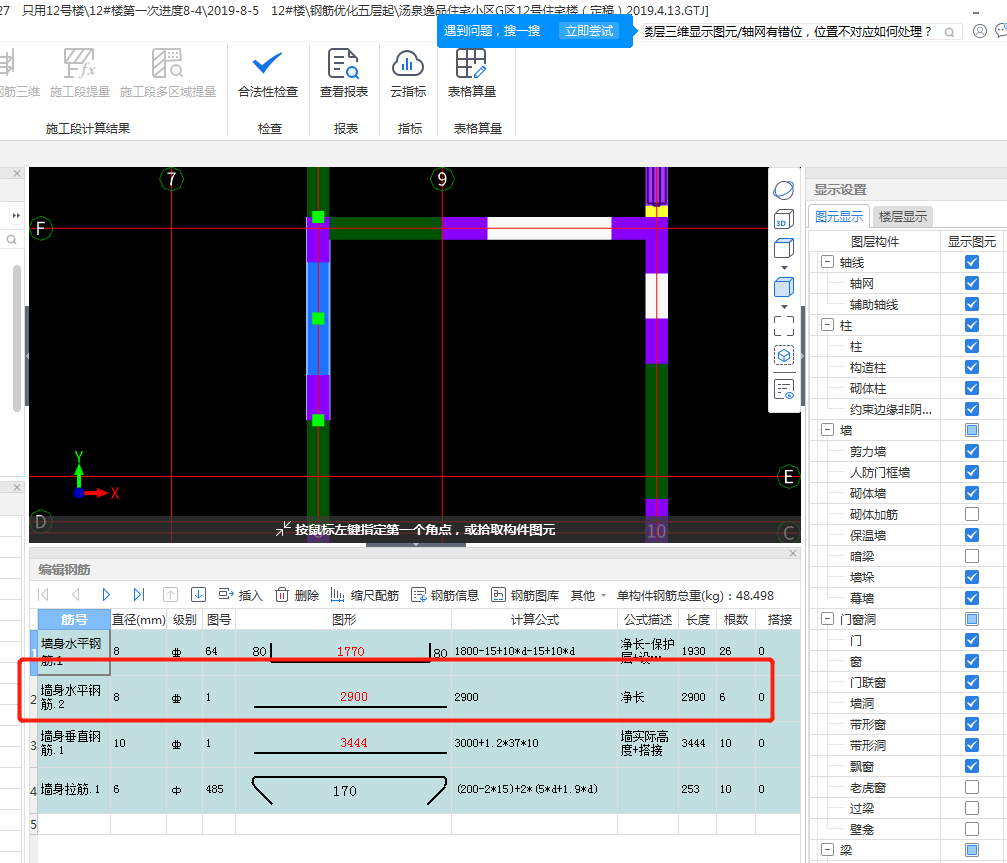This screenshot has width=1007, height=863.
Task: Switch to 楼层显示 tab
Action: click(902, 216)
